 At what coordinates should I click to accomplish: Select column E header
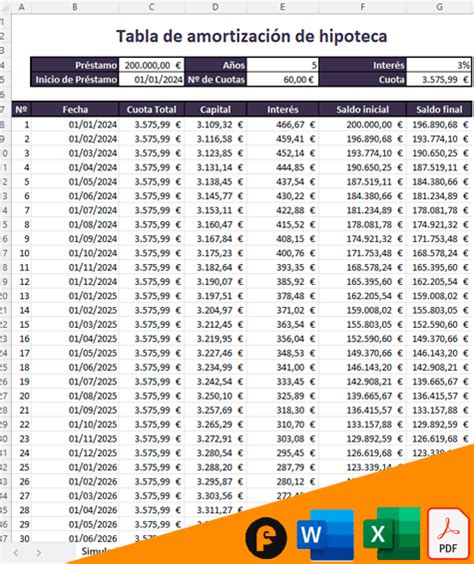tap(283, 7)
